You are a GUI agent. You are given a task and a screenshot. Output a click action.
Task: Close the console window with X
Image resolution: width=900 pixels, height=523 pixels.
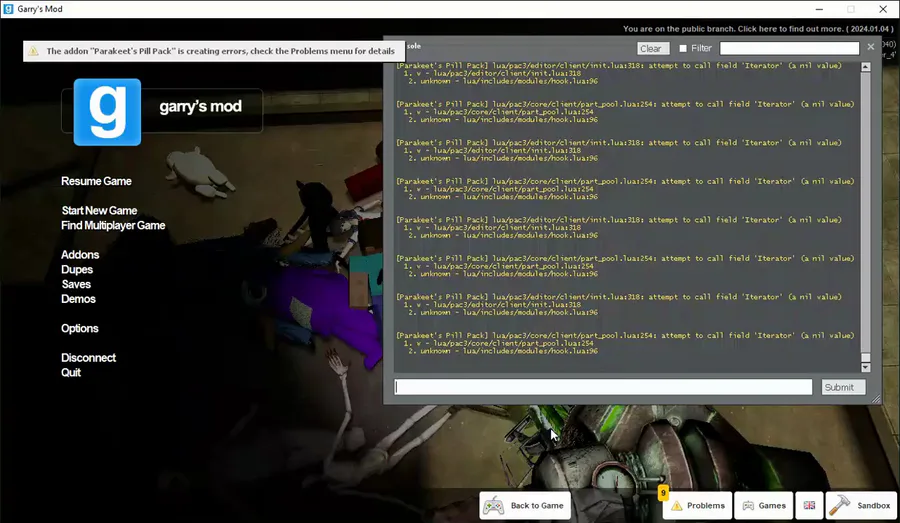871,47
